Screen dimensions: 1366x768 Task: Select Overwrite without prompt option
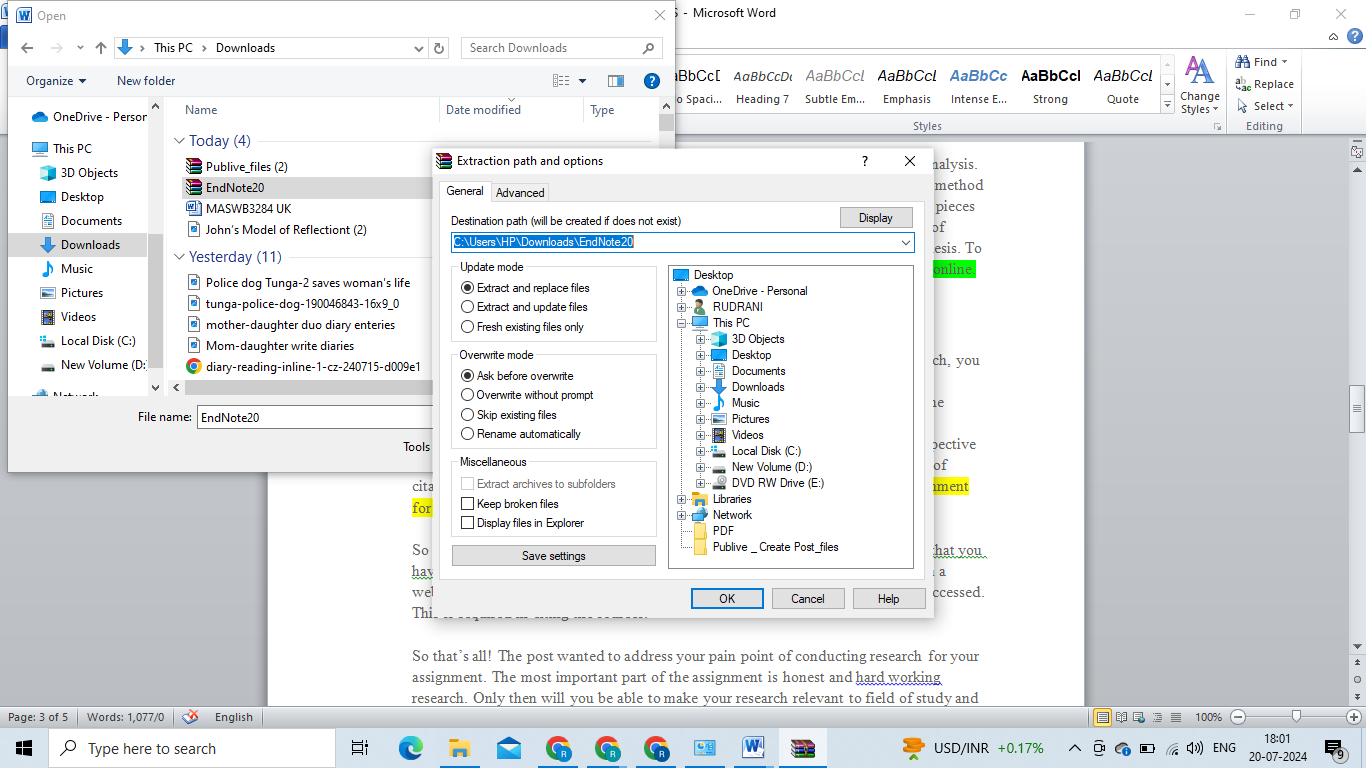[467, 395]
